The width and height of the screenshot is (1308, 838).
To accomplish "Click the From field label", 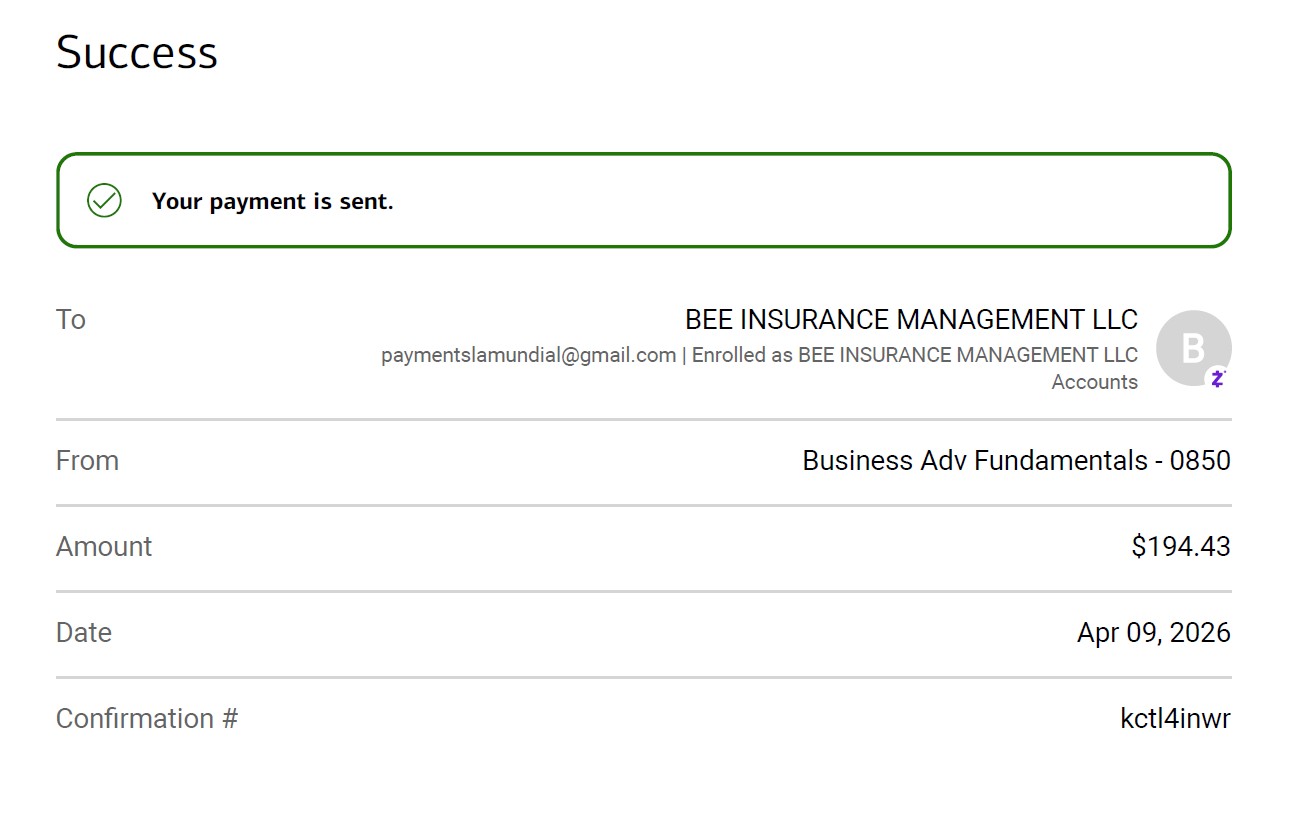I will point(87,461).
